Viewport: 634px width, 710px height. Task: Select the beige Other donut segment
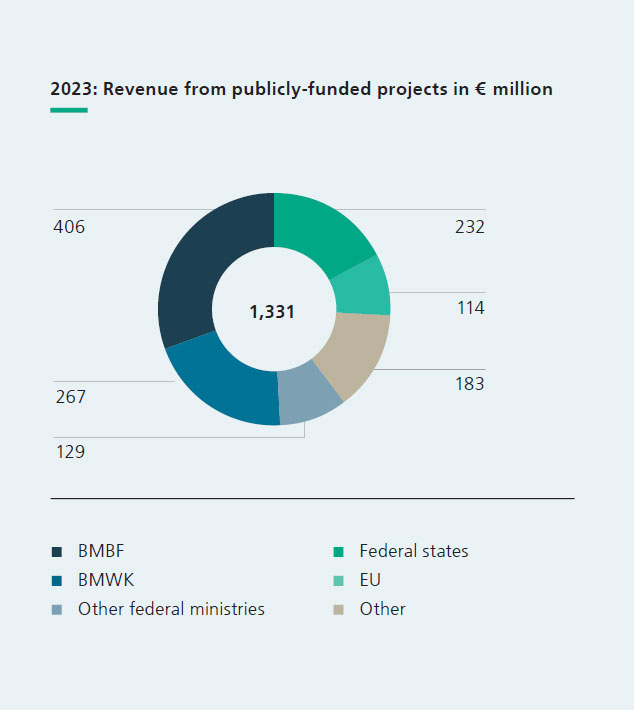[356, 353]
